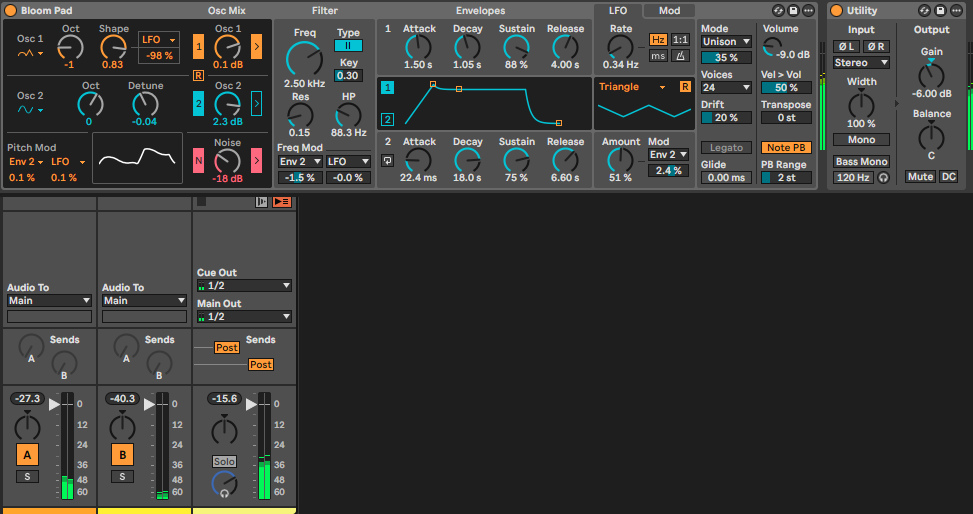Click return track B button

pos(122,455)
